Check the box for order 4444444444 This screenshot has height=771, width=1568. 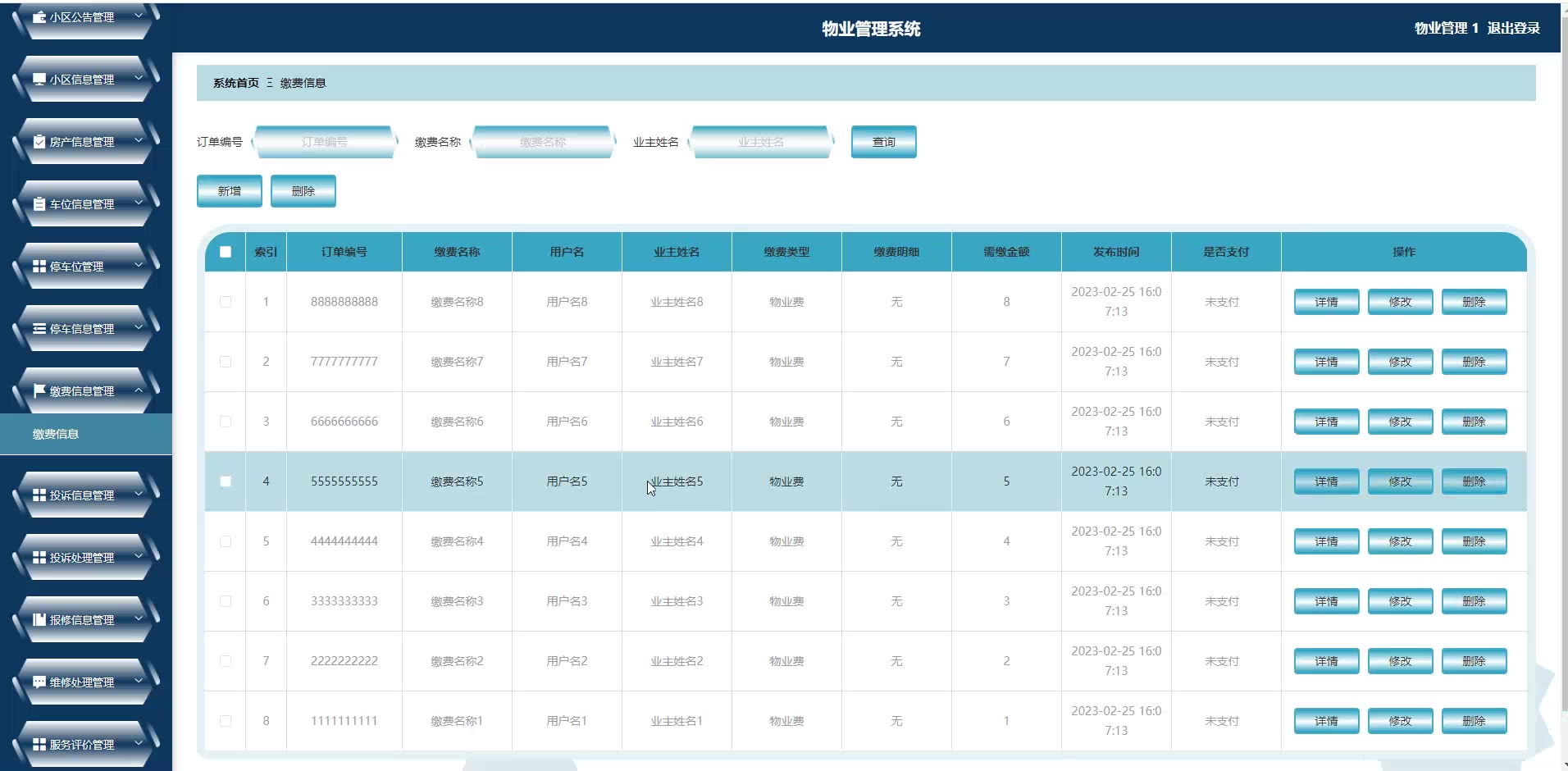point(226,541)
